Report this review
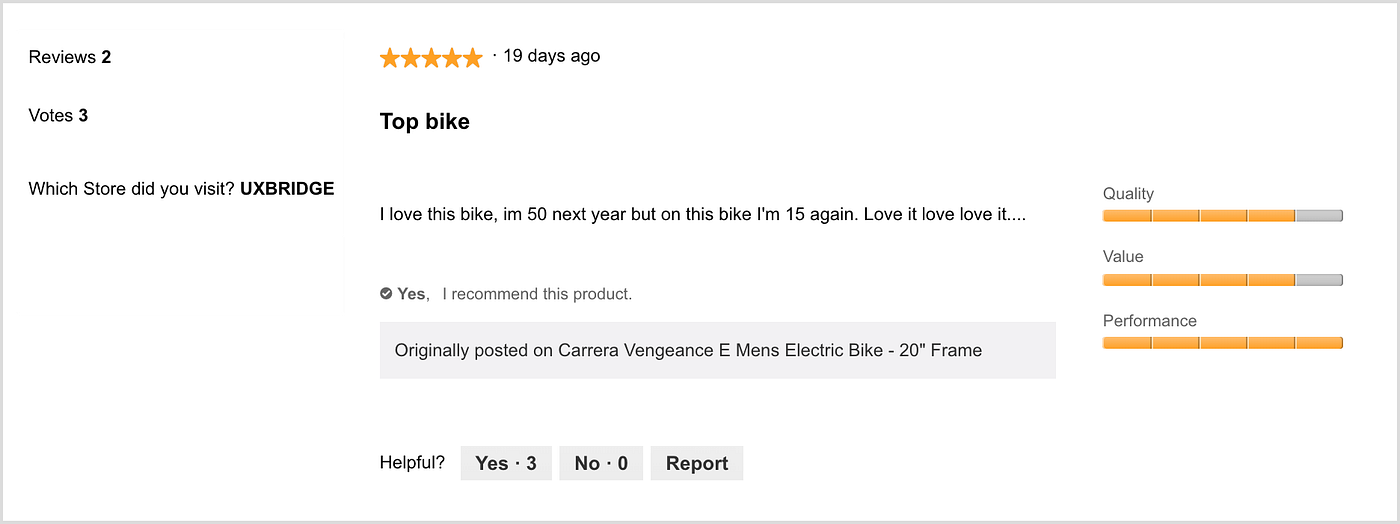Screen dimensions: 1400x524 click(x=697, y=463)
